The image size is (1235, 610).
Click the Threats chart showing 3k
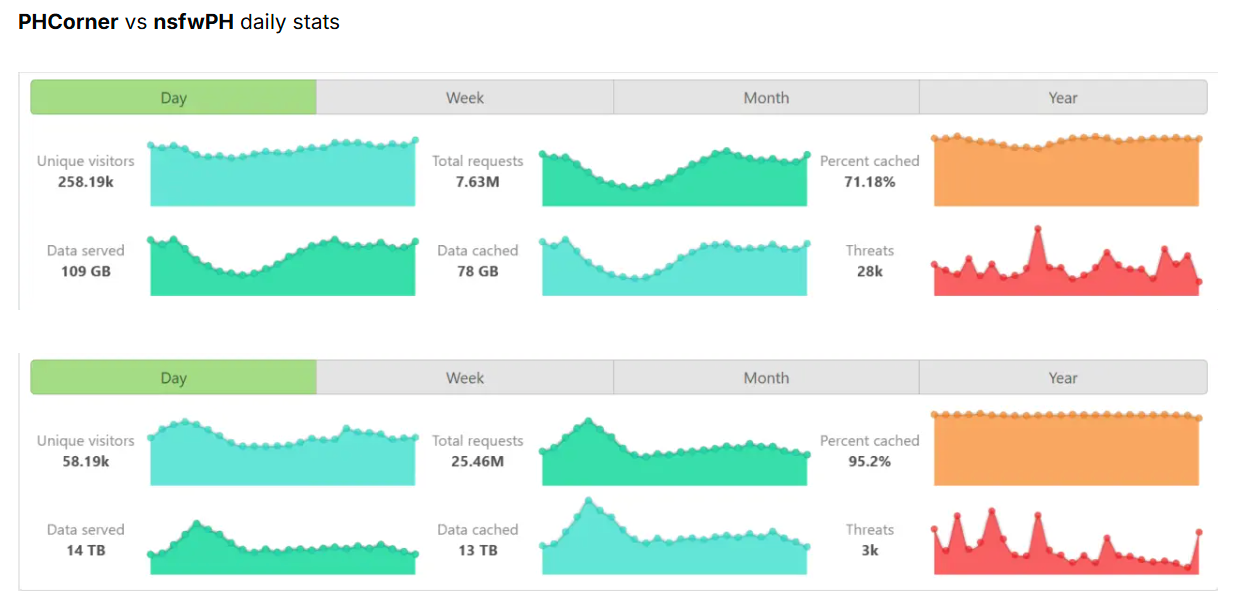click(1067, 541)
